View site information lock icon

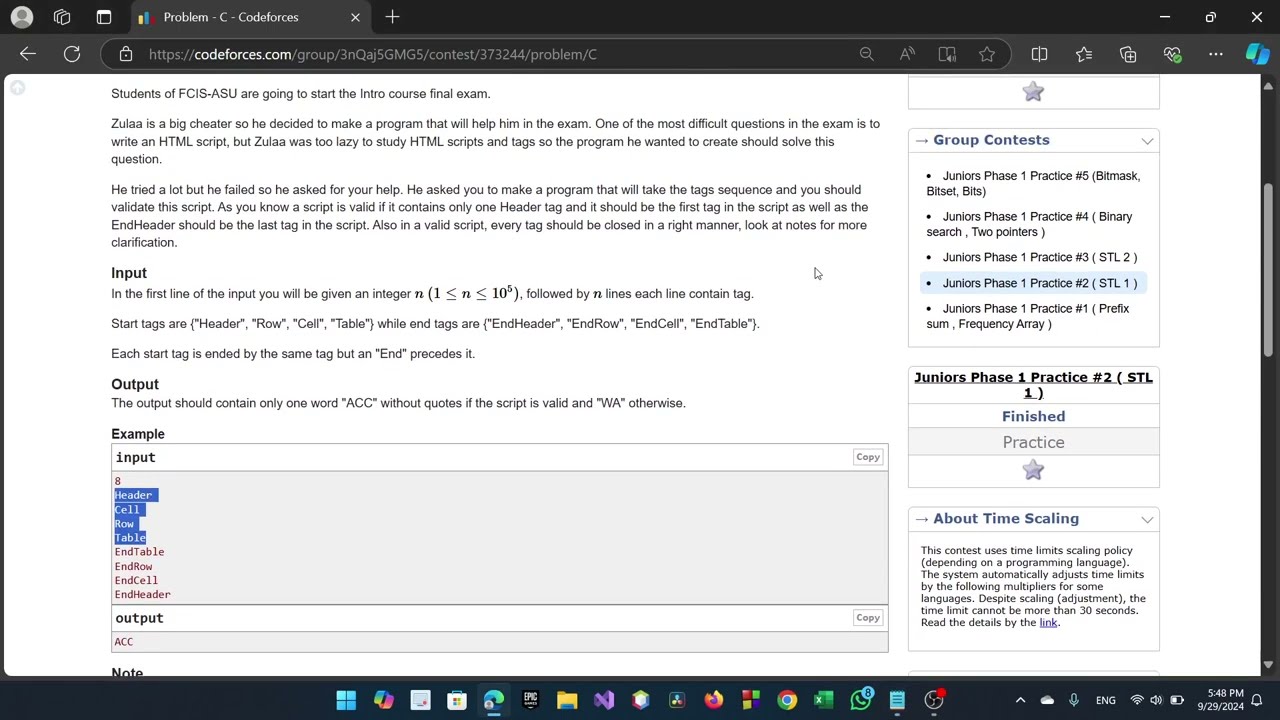point(126,54)
